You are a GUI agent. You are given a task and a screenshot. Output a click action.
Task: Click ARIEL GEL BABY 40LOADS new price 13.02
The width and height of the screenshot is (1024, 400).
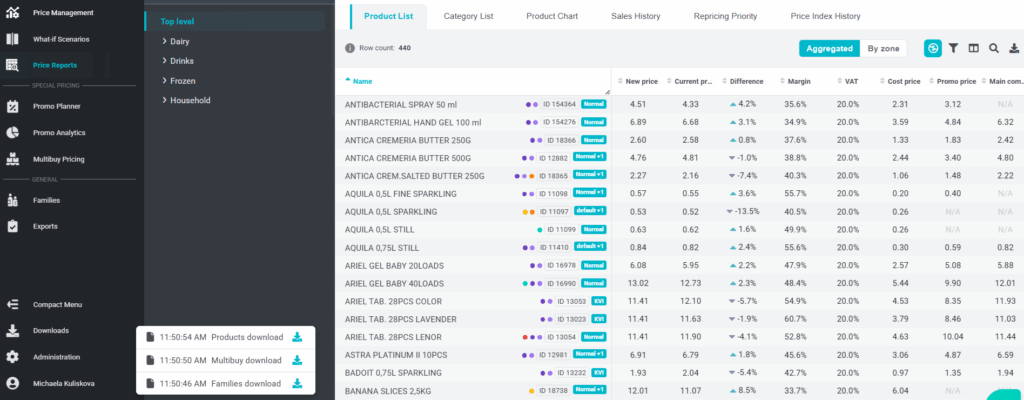pyautogui.click(x=637, y=284)
